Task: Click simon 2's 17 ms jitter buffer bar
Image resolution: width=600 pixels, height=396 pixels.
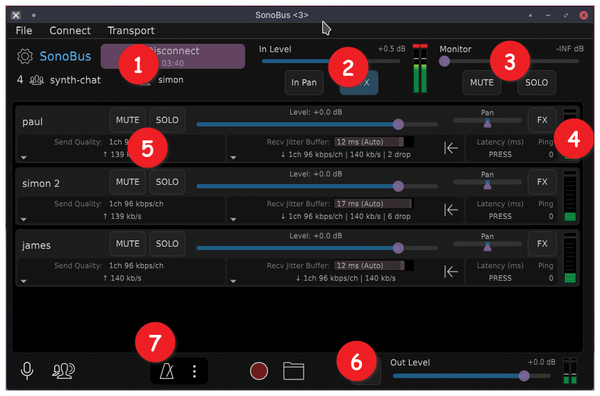Action: tap(373, 204)
